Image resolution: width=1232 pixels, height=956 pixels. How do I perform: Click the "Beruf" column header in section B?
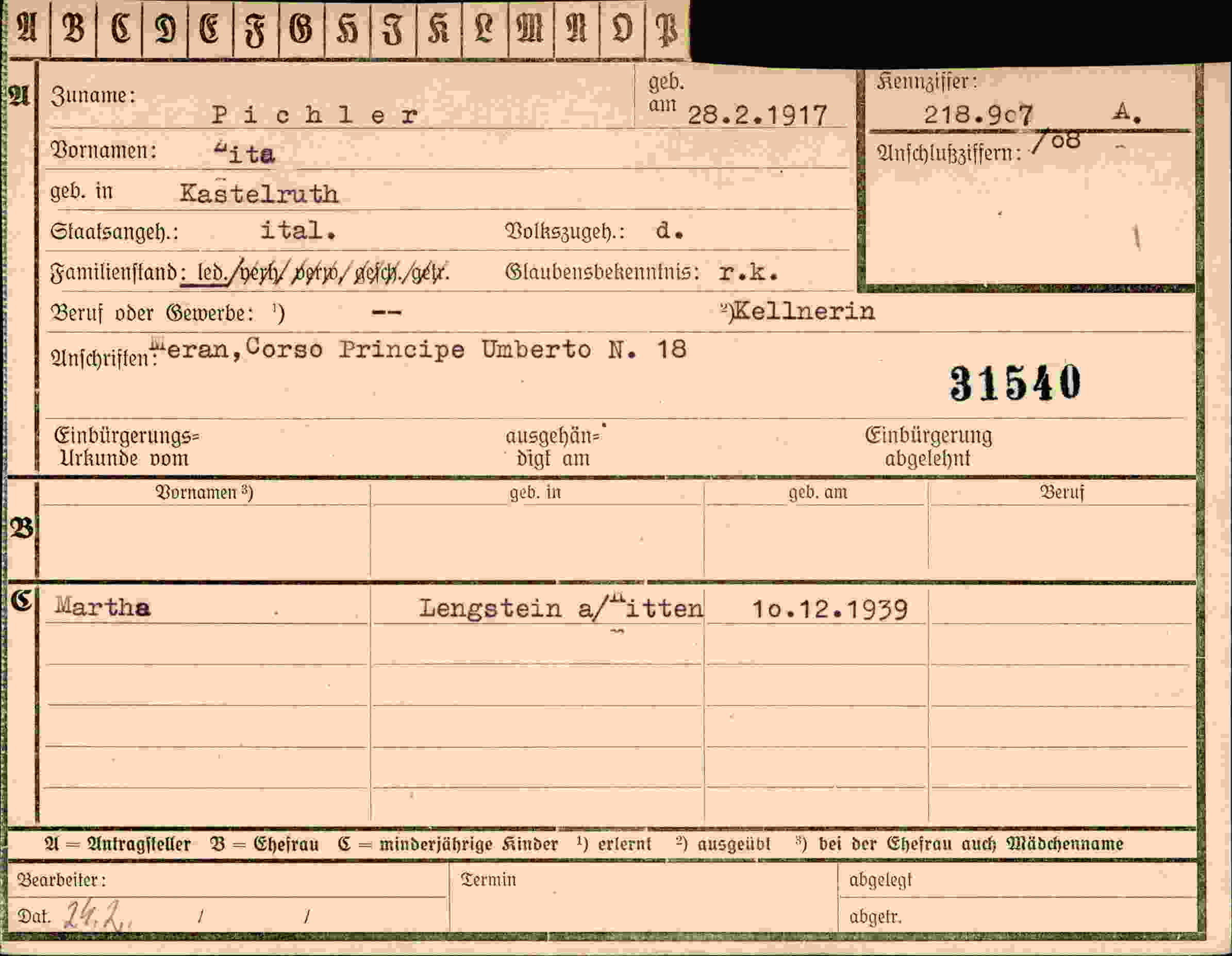(x=1062, y=492)
